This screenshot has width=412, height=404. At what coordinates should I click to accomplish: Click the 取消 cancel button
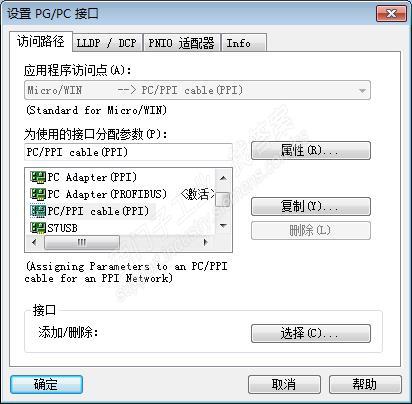284,384
